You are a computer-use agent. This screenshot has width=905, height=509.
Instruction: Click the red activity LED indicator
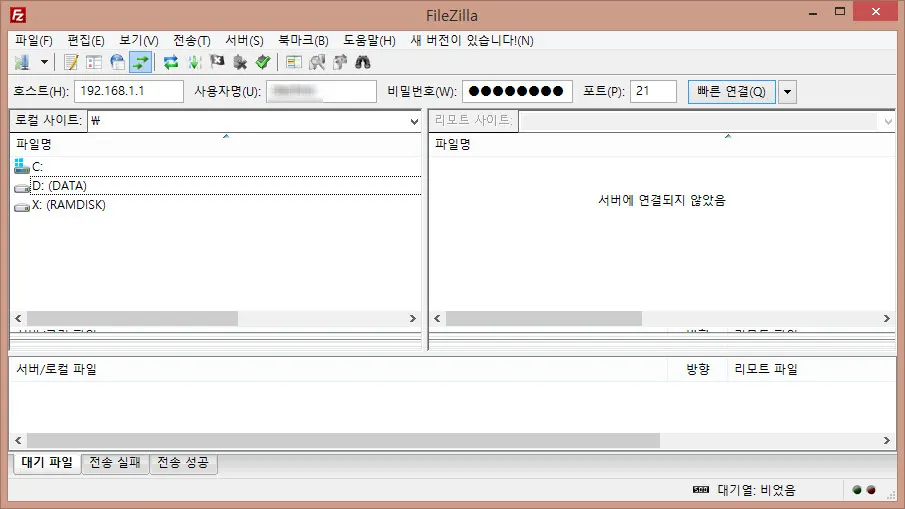click(x=871, y=490)
